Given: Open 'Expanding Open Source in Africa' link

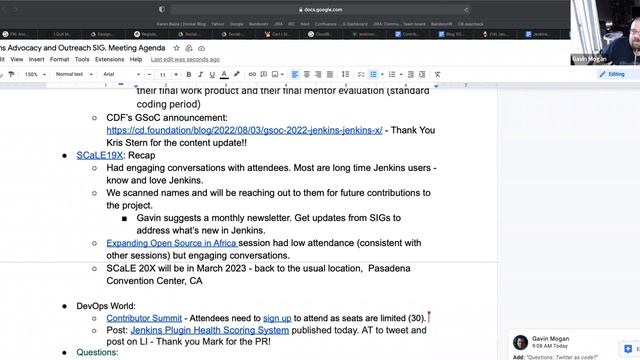Looking at the screenshot, I should click(172, 243).
